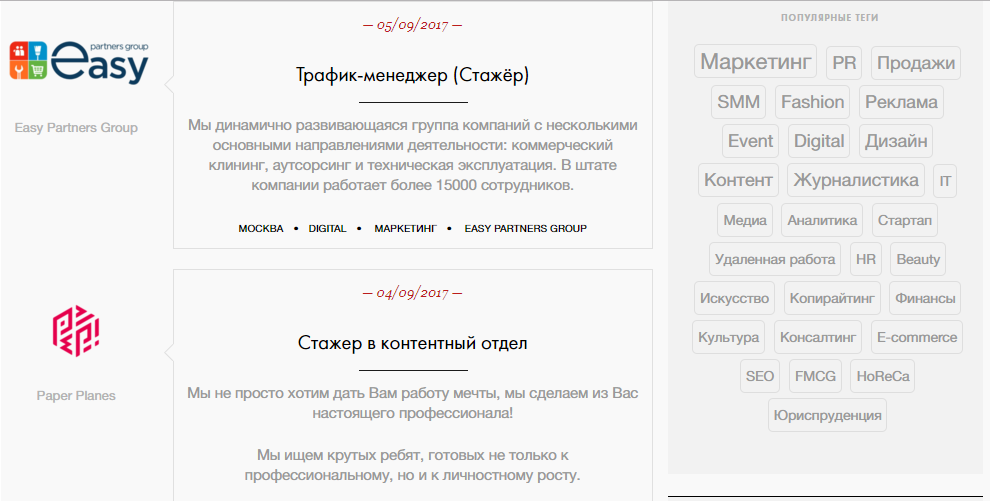Show Beauty tagged vacancies
Screen dimensions: 990x501
pyautogui.click(x=918, y=259)
